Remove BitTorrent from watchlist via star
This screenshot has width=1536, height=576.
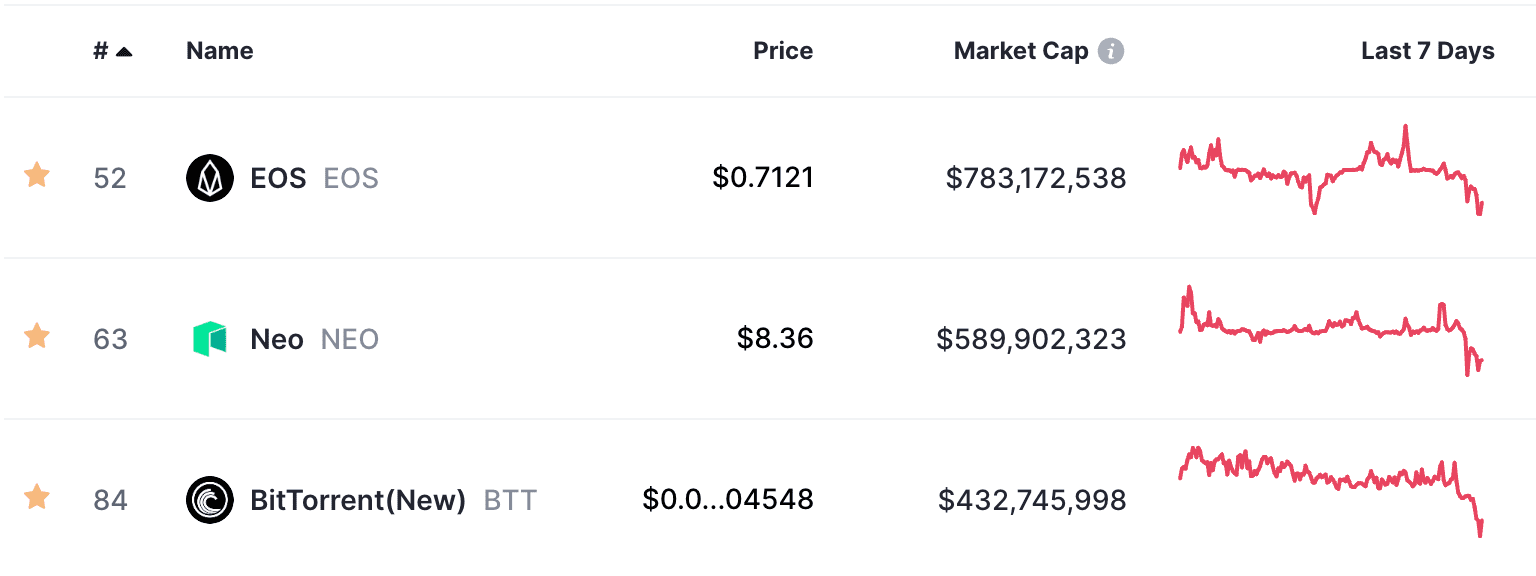point(37,496)
